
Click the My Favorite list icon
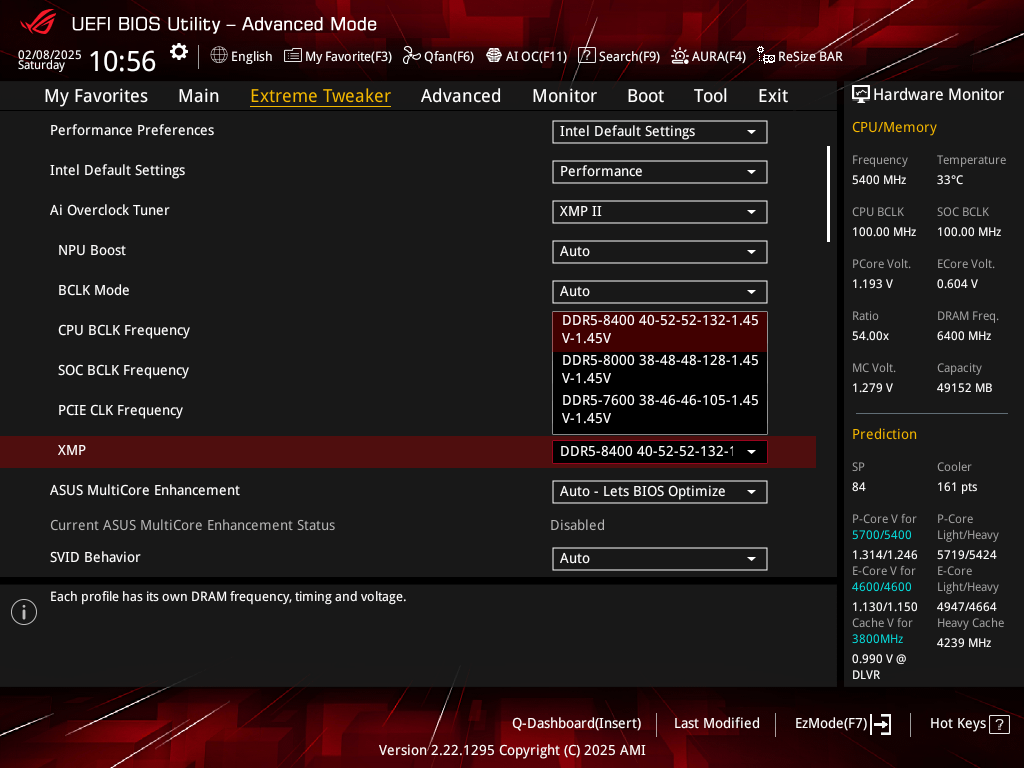[293, 56]
